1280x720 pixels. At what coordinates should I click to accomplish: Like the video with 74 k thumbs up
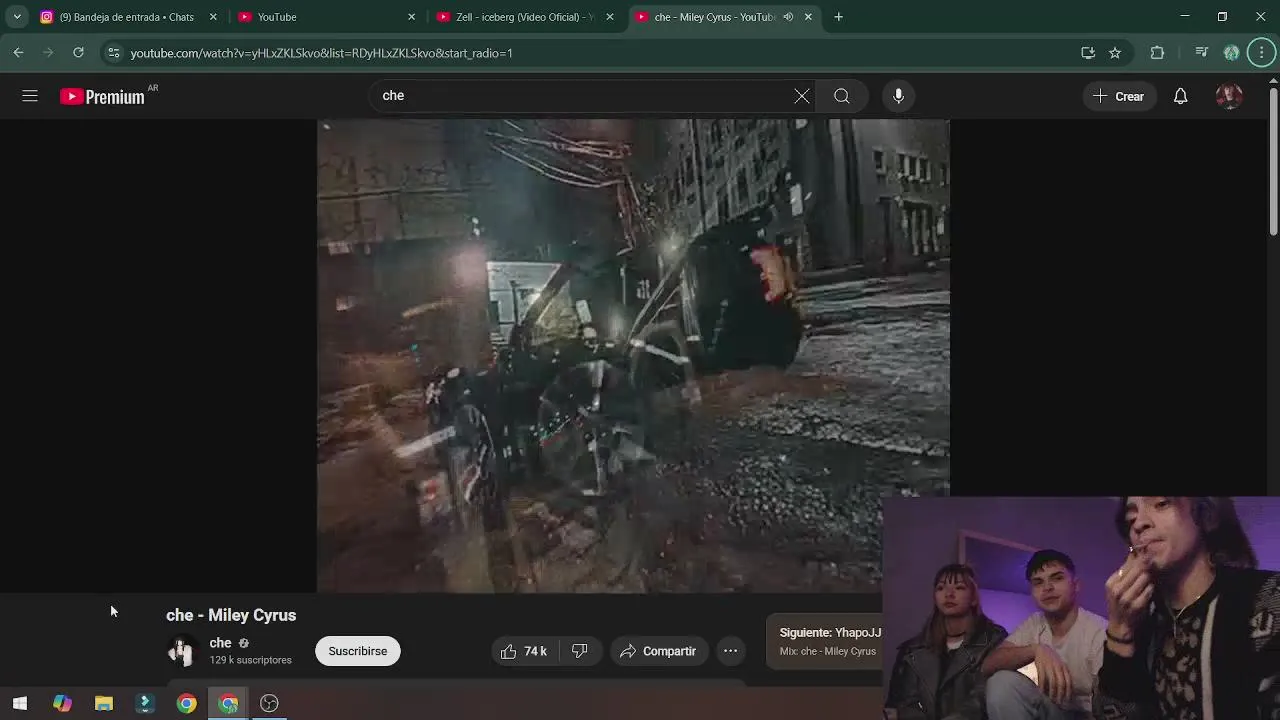point(523,651)
